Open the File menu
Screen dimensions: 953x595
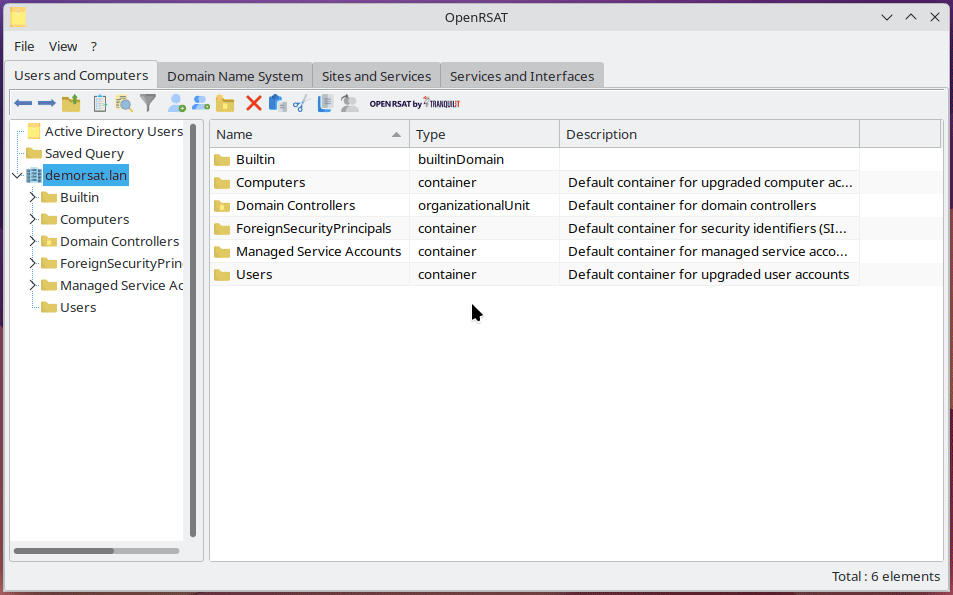23,46
